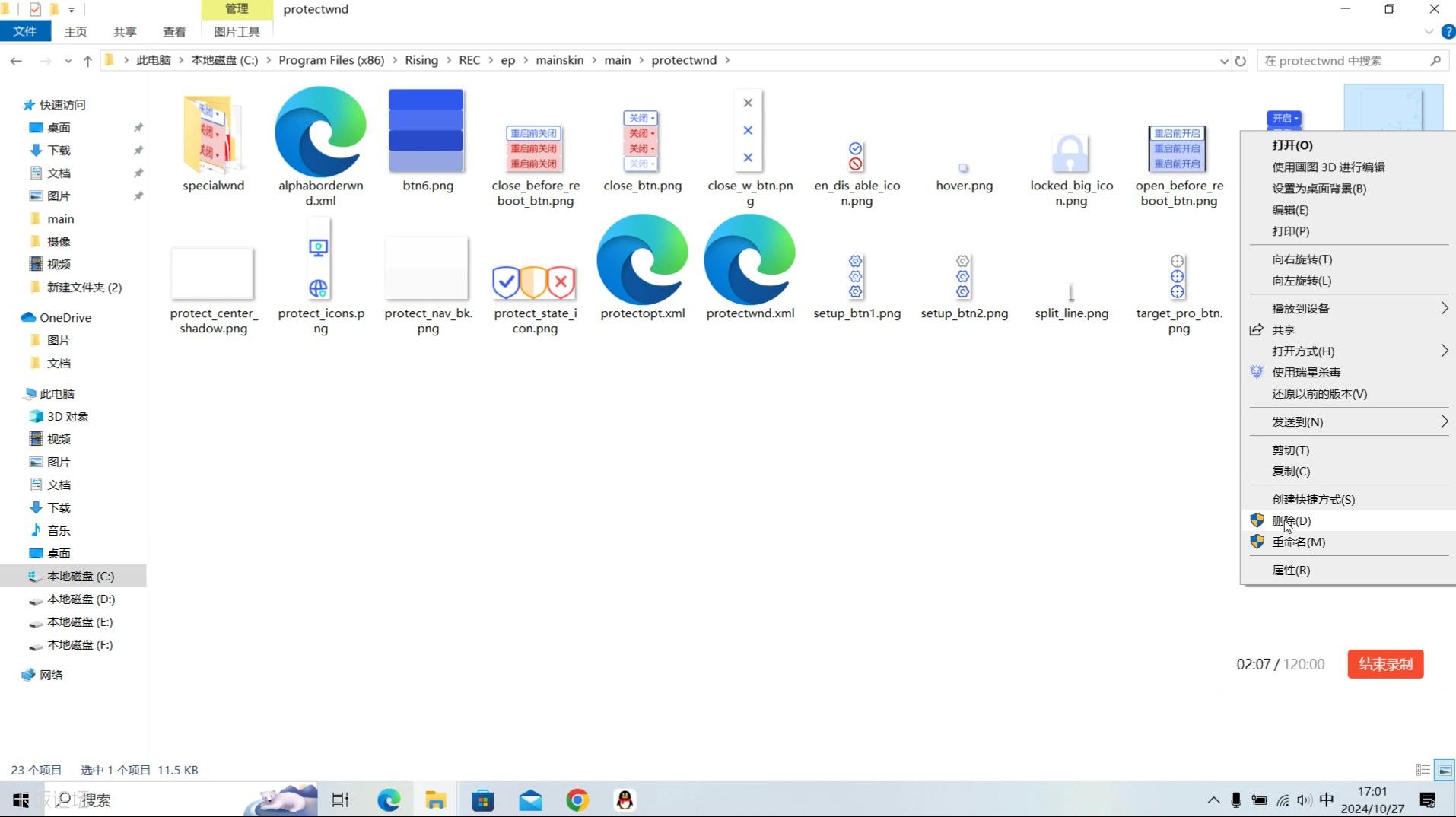Go up to the parent folder
The width and height of the screenshot is (1456, 817).
coord(87,61)
